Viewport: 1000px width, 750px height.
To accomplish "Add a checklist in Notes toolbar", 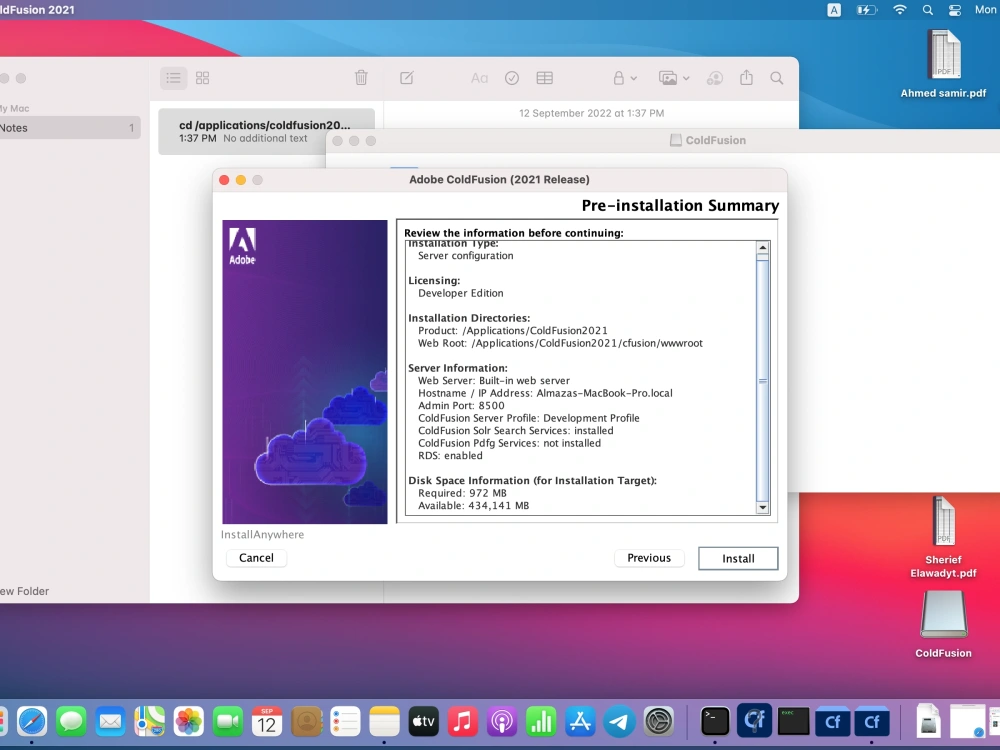I will coord(511,78).
